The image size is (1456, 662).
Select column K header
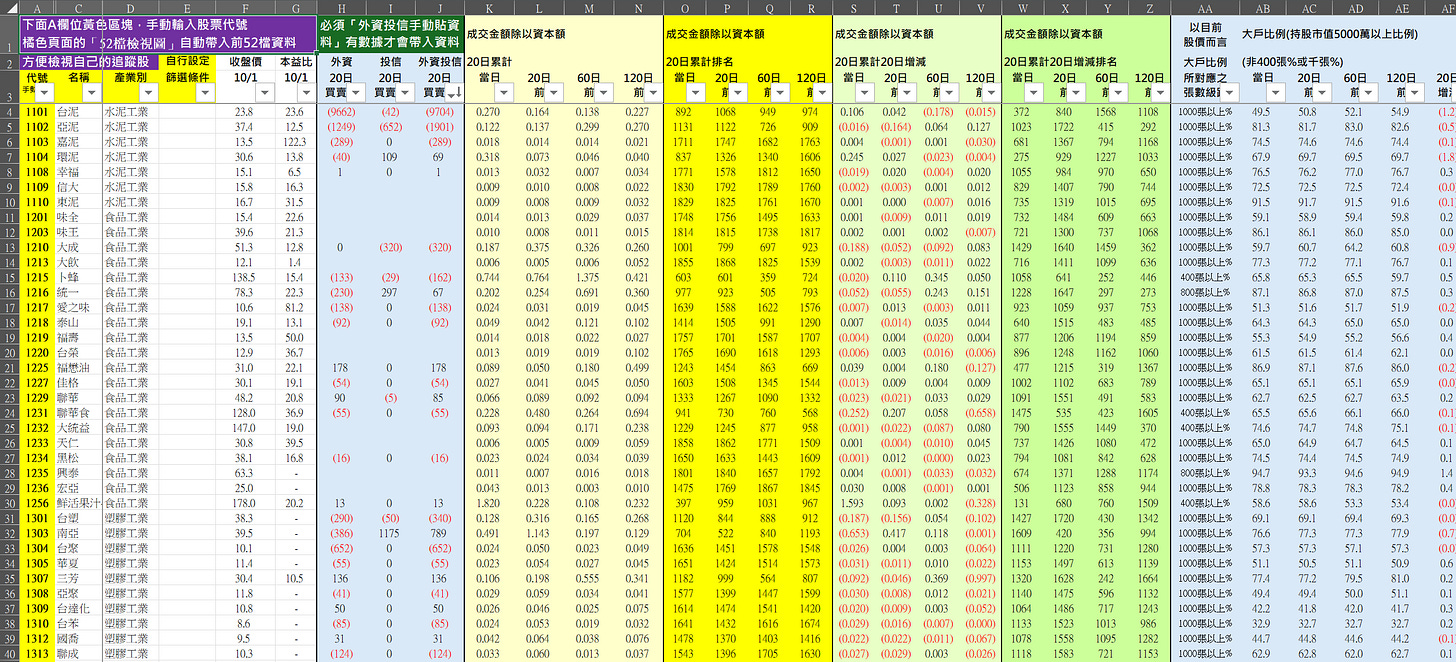(x=489, y=6)
